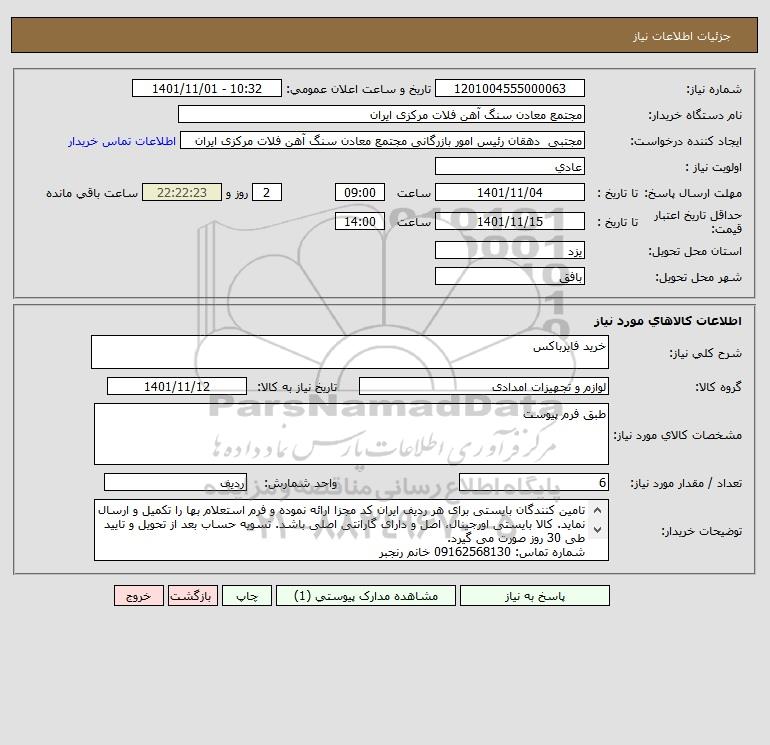The image size is (770, 745).
Task: Click the تاریخ نیاز به کالا label
Action: 298,387
